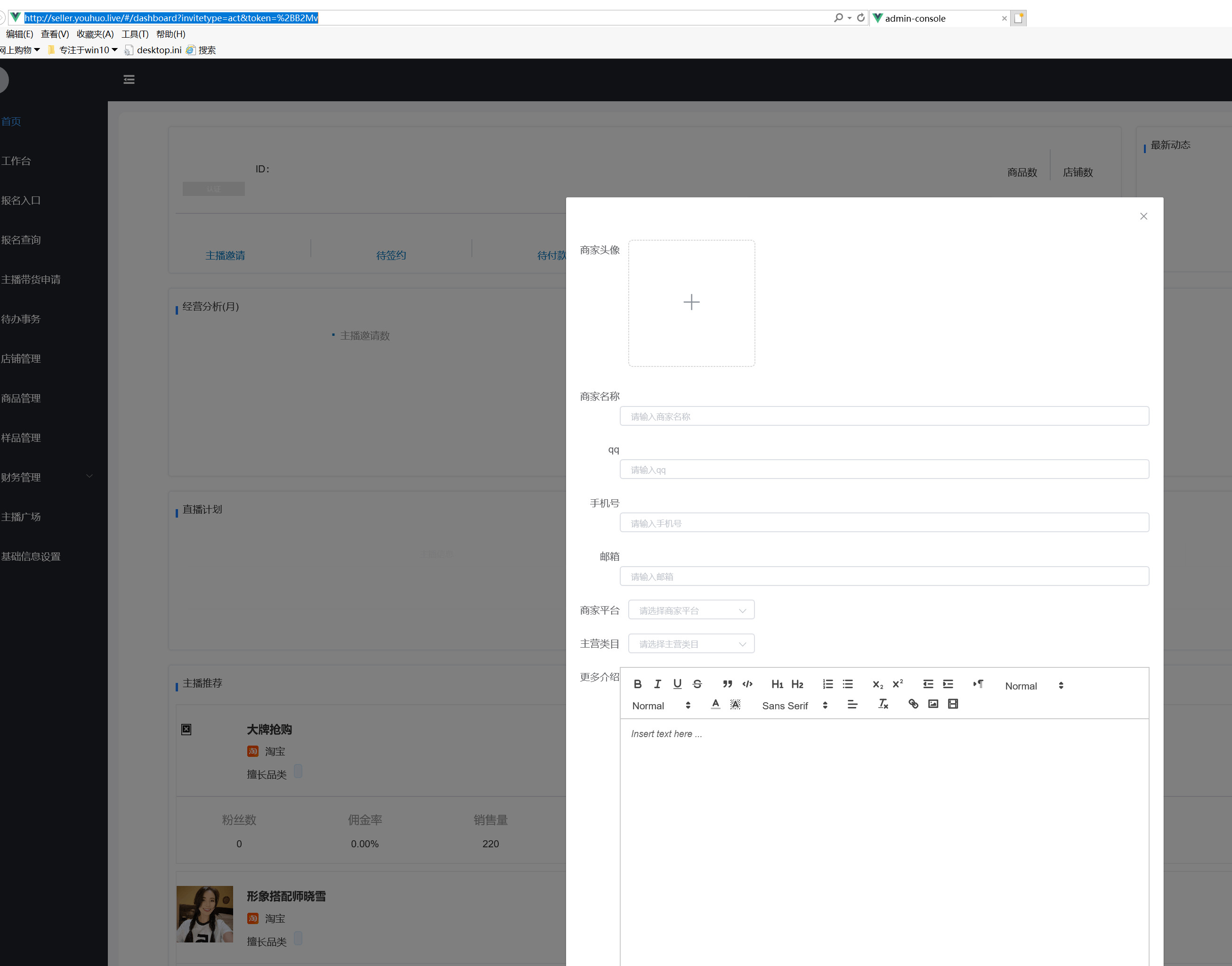Click the 手机号 input field
The width and height of the screenshot is (1232, 966).
(884, 523)
